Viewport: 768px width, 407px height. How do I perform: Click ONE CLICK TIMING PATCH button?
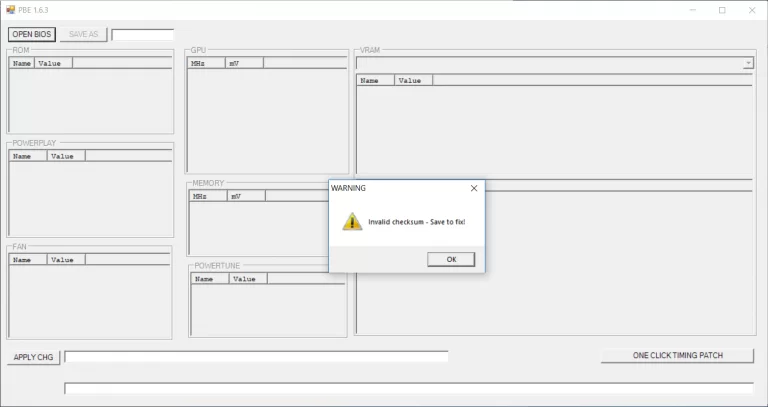click(x=677, y=356)
